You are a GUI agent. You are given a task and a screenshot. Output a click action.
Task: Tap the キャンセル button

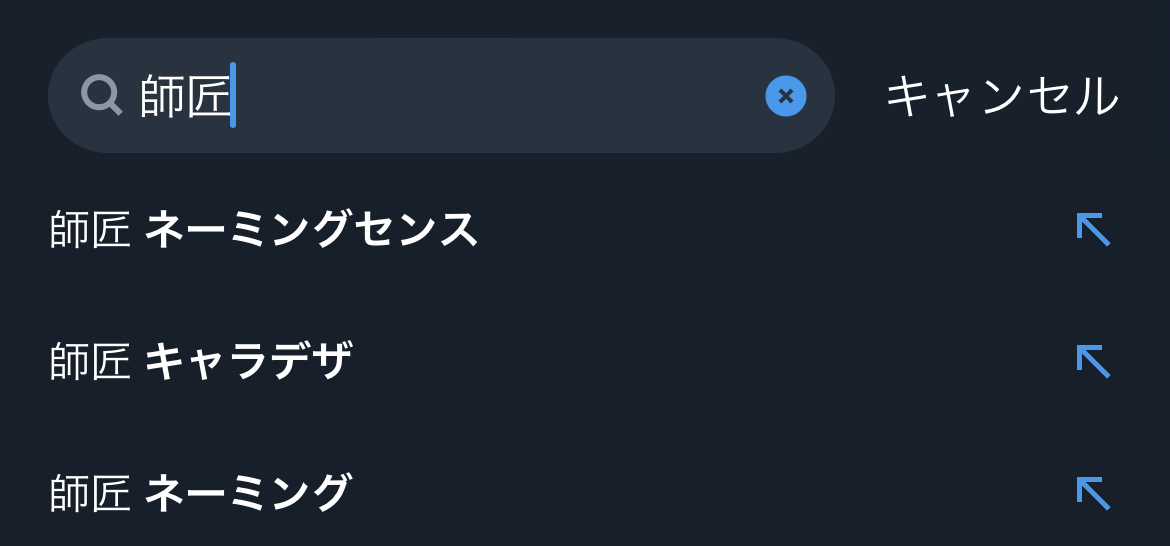coord(1001,96)
